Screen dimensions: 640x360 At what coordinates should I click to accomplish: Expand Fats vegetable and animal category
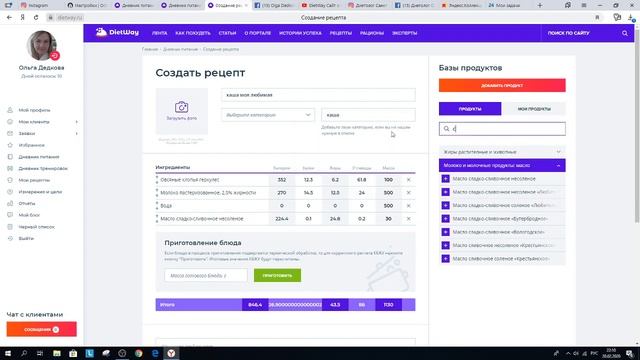coord(502,152)
